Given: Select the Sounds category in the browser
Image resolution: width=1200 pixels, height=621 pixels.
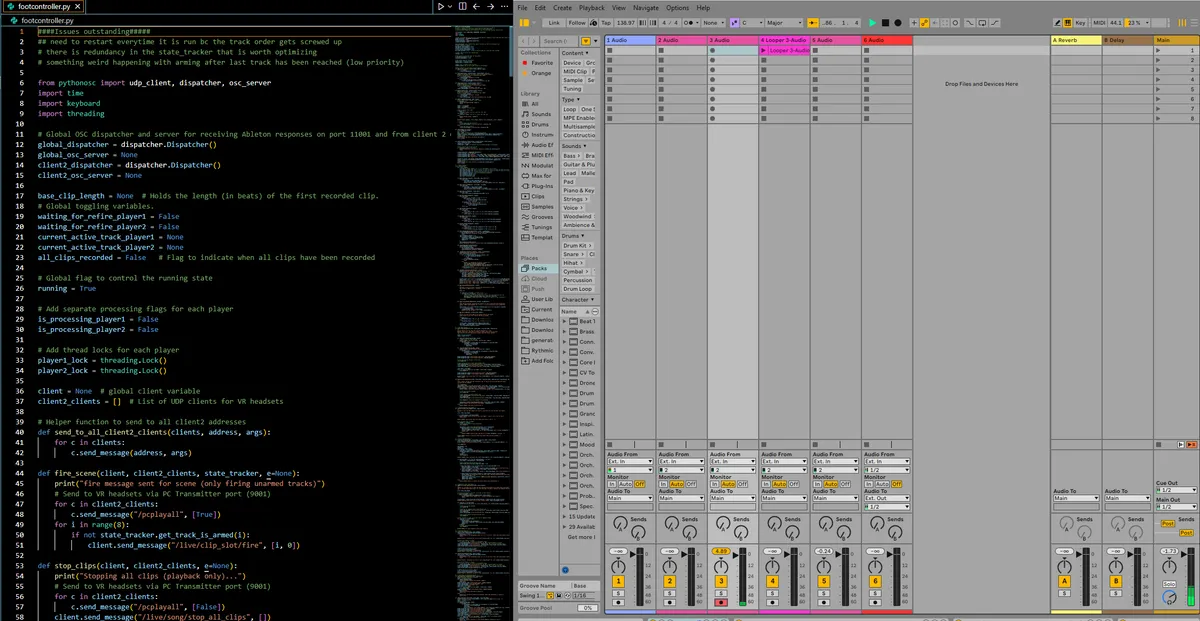Looking at the screenshot, I should coord(538,114).
